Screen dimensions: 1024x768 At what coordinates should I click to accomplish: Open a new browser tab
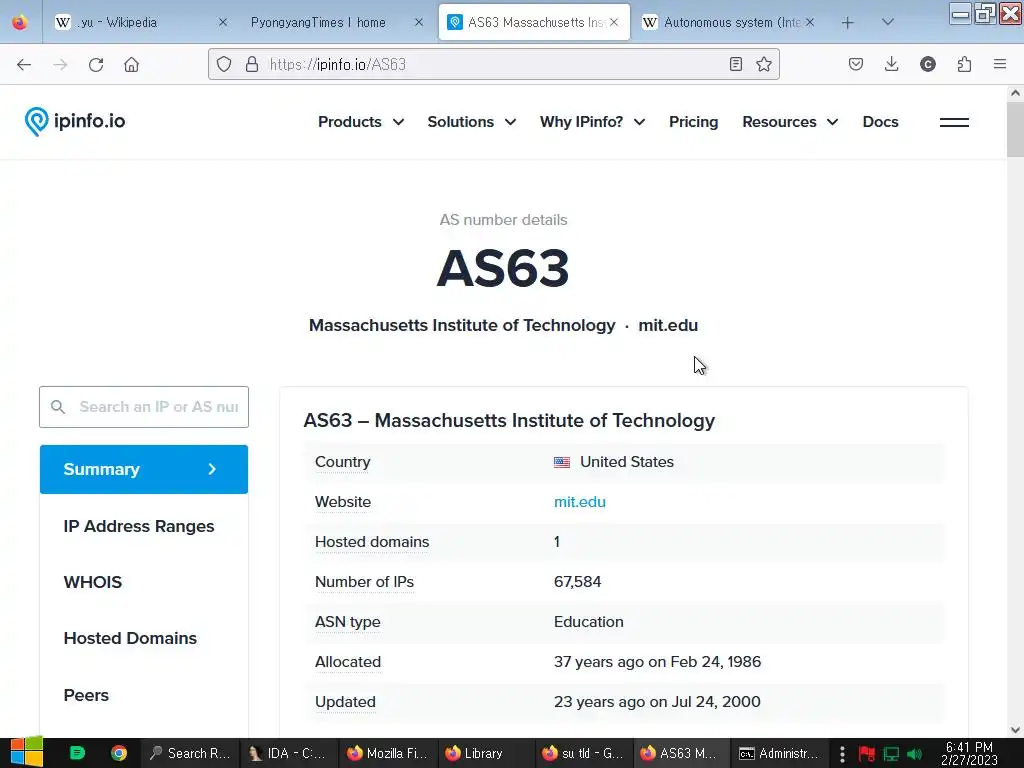coord(848,23)
